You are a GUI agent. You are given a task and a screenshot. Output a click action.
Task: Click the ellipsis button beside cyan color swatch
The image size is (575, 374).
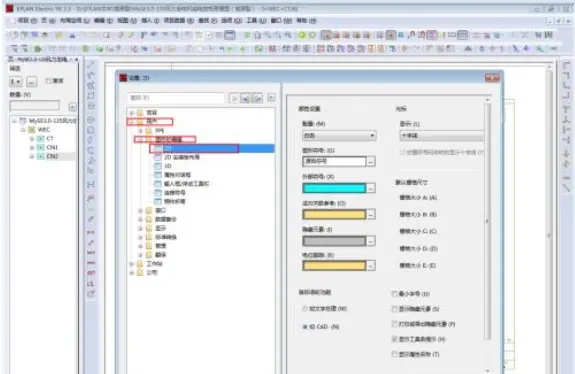371,188
